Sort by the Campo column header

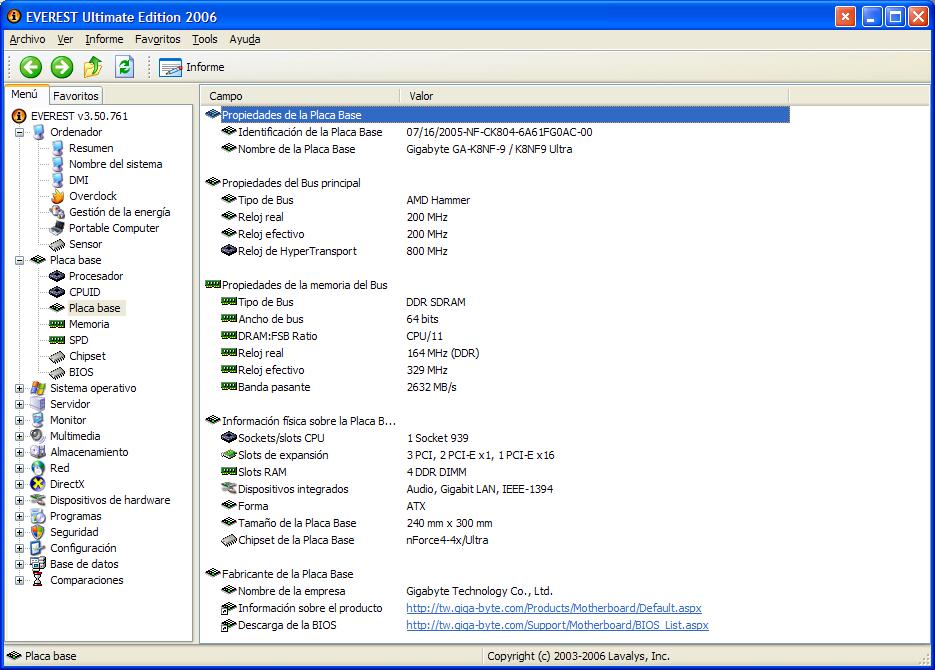(x=300, y=96)
